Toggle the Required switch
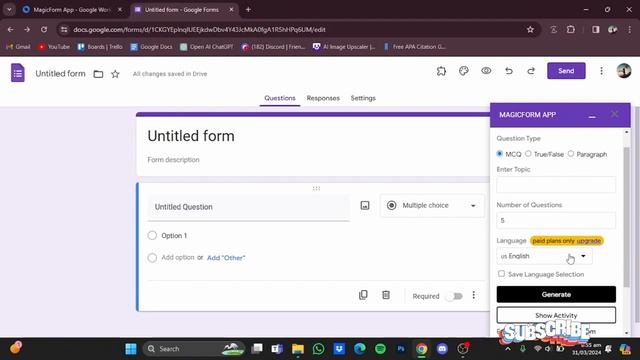 pos(454,296)
